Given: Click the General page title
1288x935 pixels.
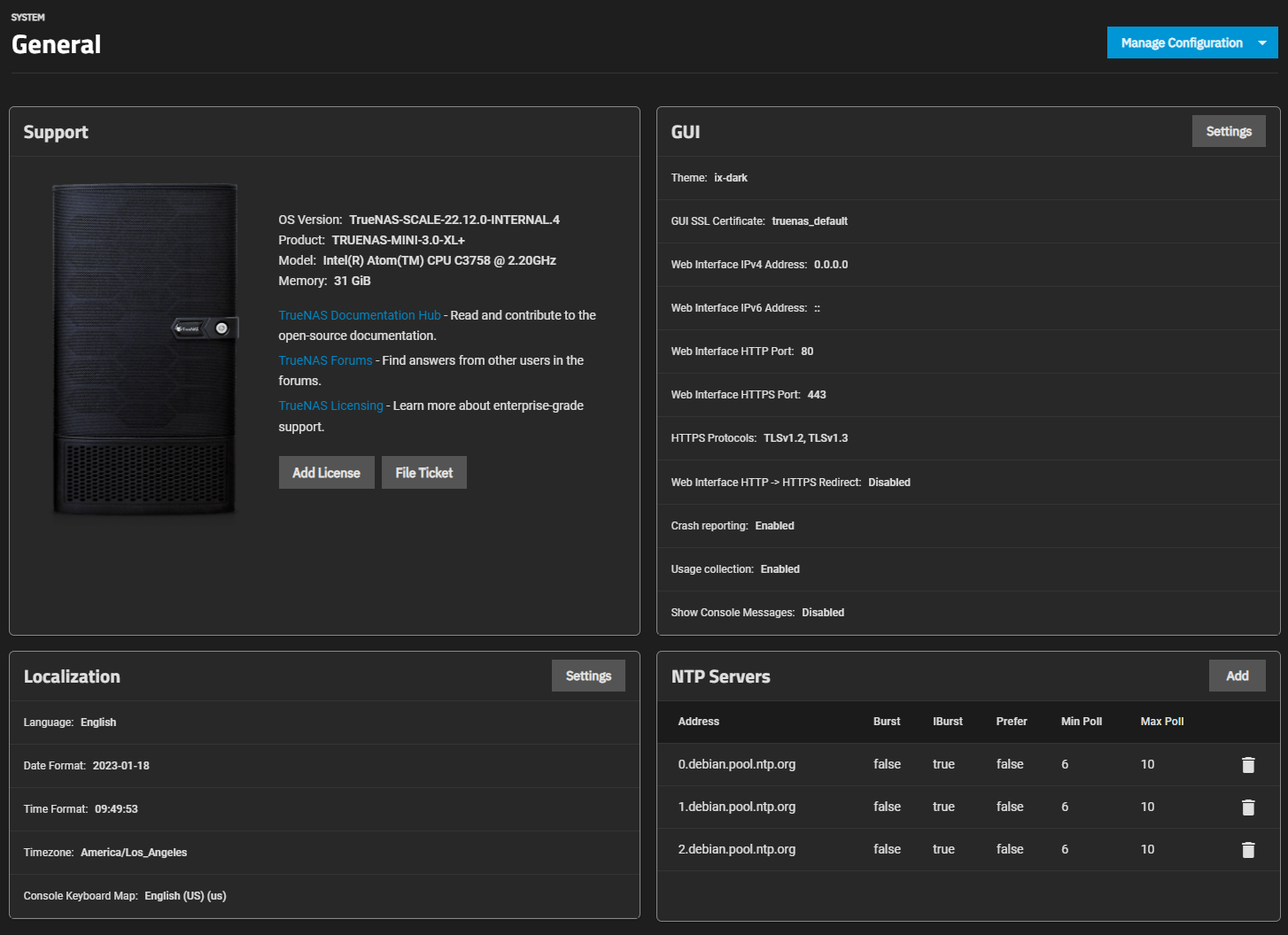Looking at the screenshot, I should click(56, 44).
